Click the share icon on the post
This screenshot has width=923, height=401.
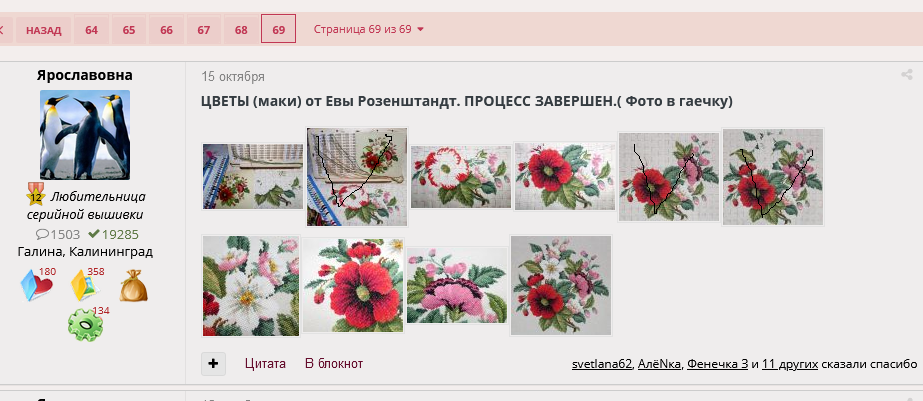tap(907, 75)
